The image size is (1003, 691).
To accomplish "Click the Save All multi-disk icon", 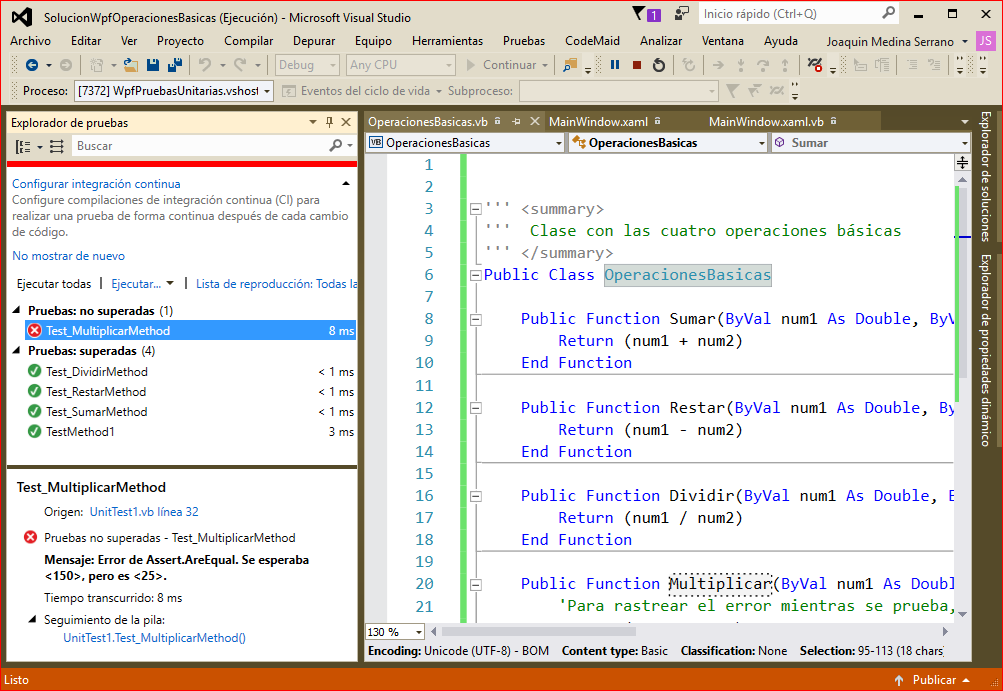I will click(175, 65).
